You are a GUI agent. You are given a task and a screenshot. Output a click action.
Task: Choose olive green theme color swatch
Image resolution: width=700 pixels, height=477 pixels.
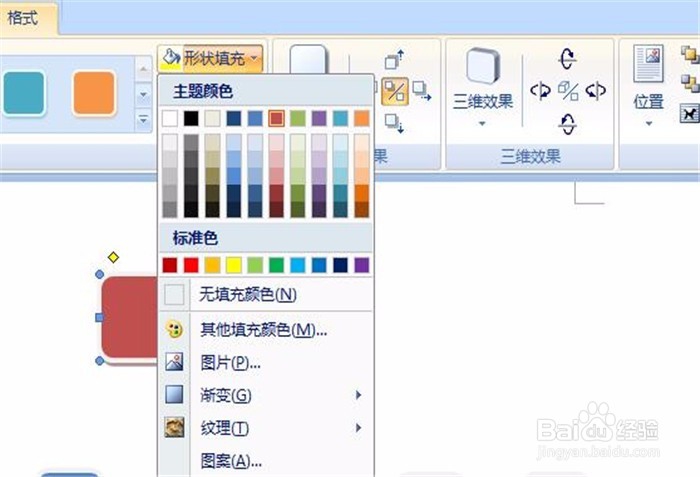[x=298, y=118]
